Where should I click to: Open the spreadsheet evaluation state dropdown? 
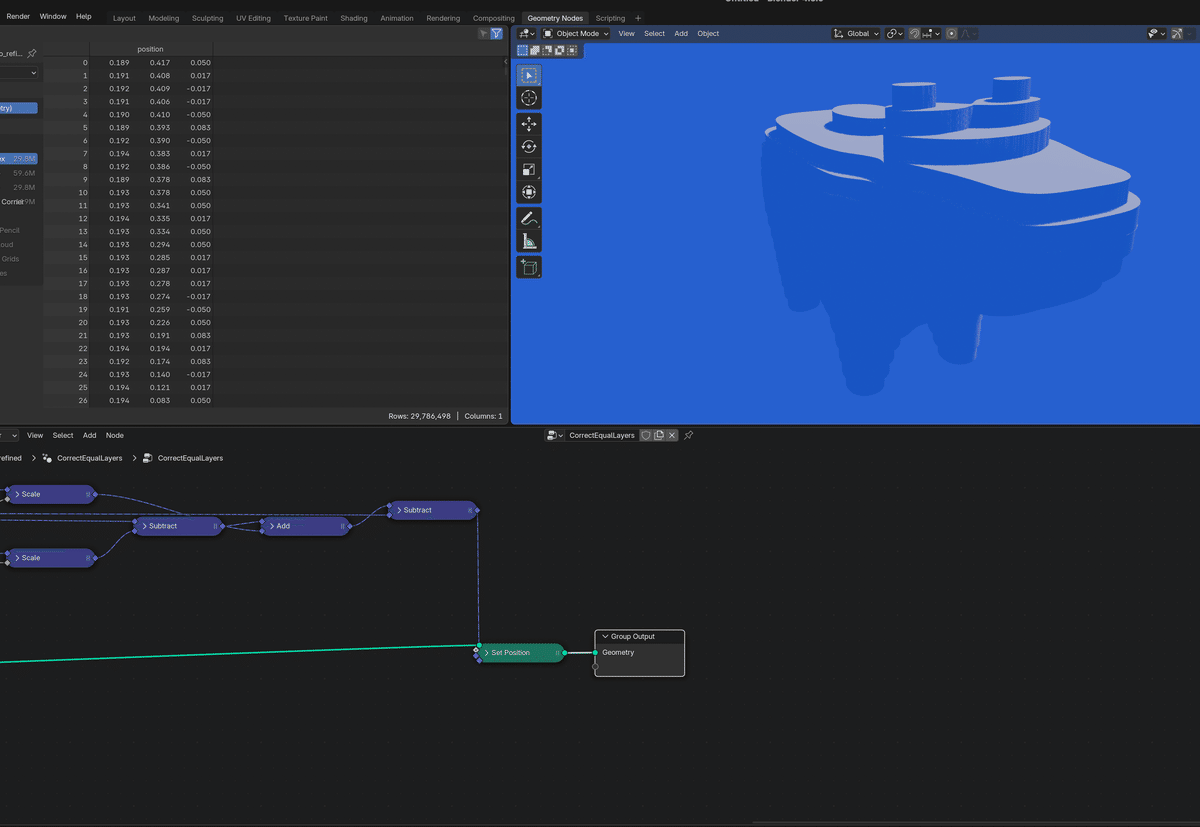coord(18,73)
